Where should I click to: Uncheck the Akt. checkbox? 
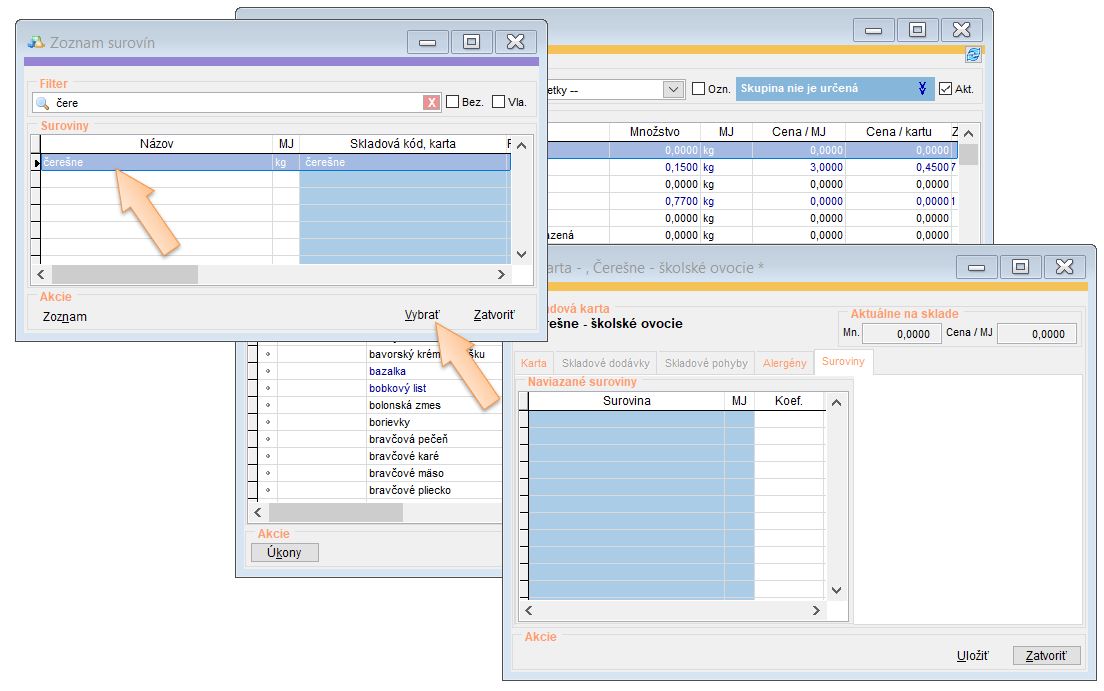coord(945,89)
